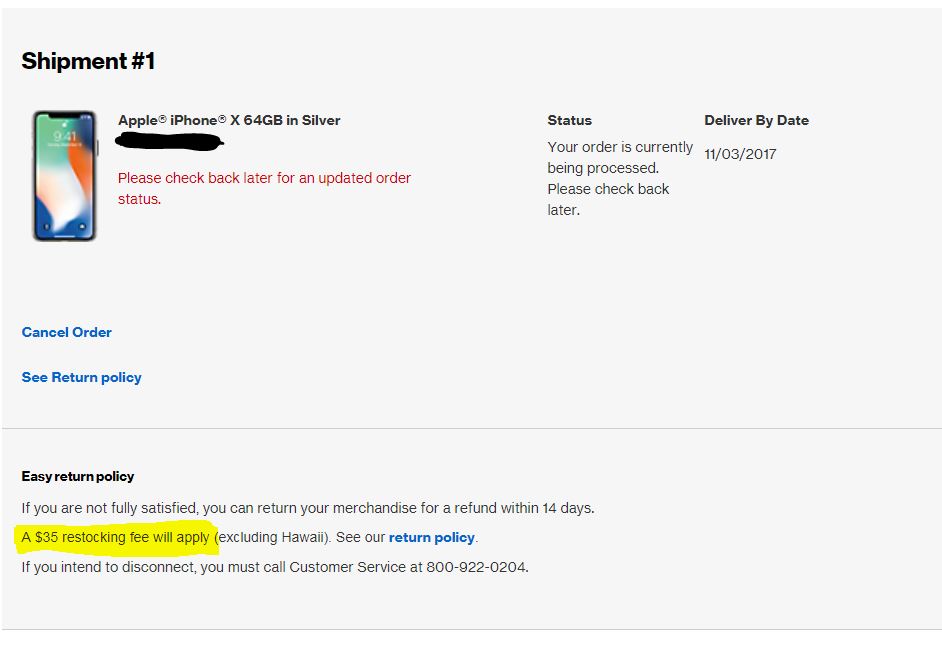The height and width of the screenshot is (670, 942).
Task: Click the blacked-out redacted text
Action: click(x=169, y=142)
